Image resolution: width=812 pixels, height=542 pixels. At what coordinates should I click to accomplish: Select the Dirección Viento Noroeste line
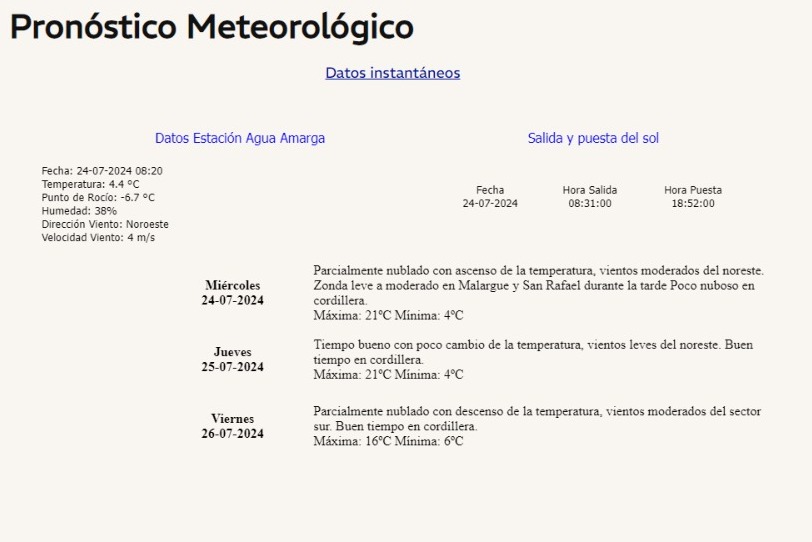(x=105, y=224)
